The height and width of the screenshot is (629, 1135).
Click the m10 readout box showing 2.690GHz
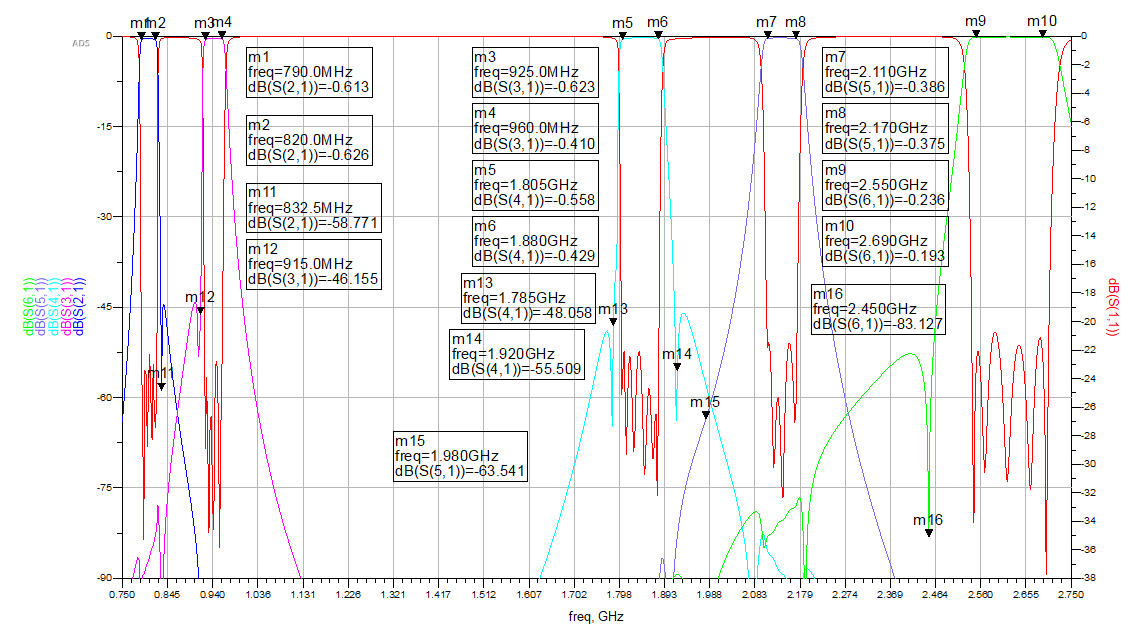[x=884, y=242]
